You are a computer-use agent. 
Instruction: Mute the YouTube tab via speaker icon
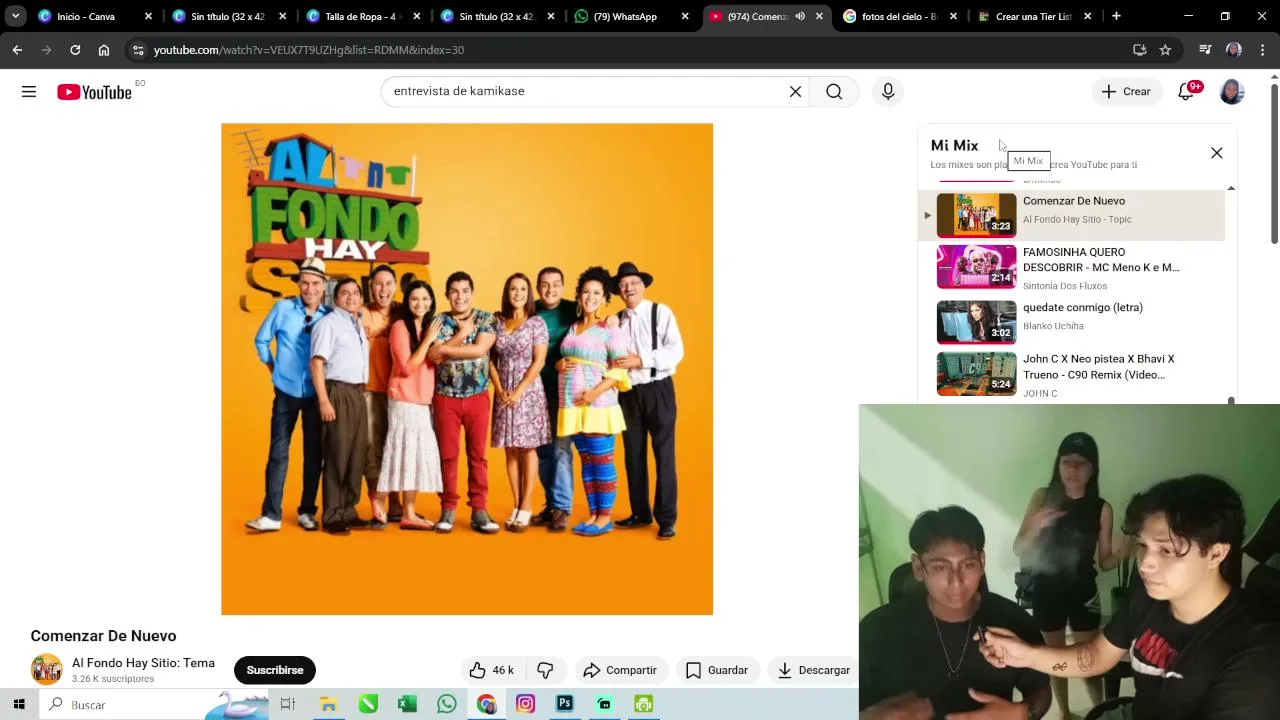(x=800, y=16)
